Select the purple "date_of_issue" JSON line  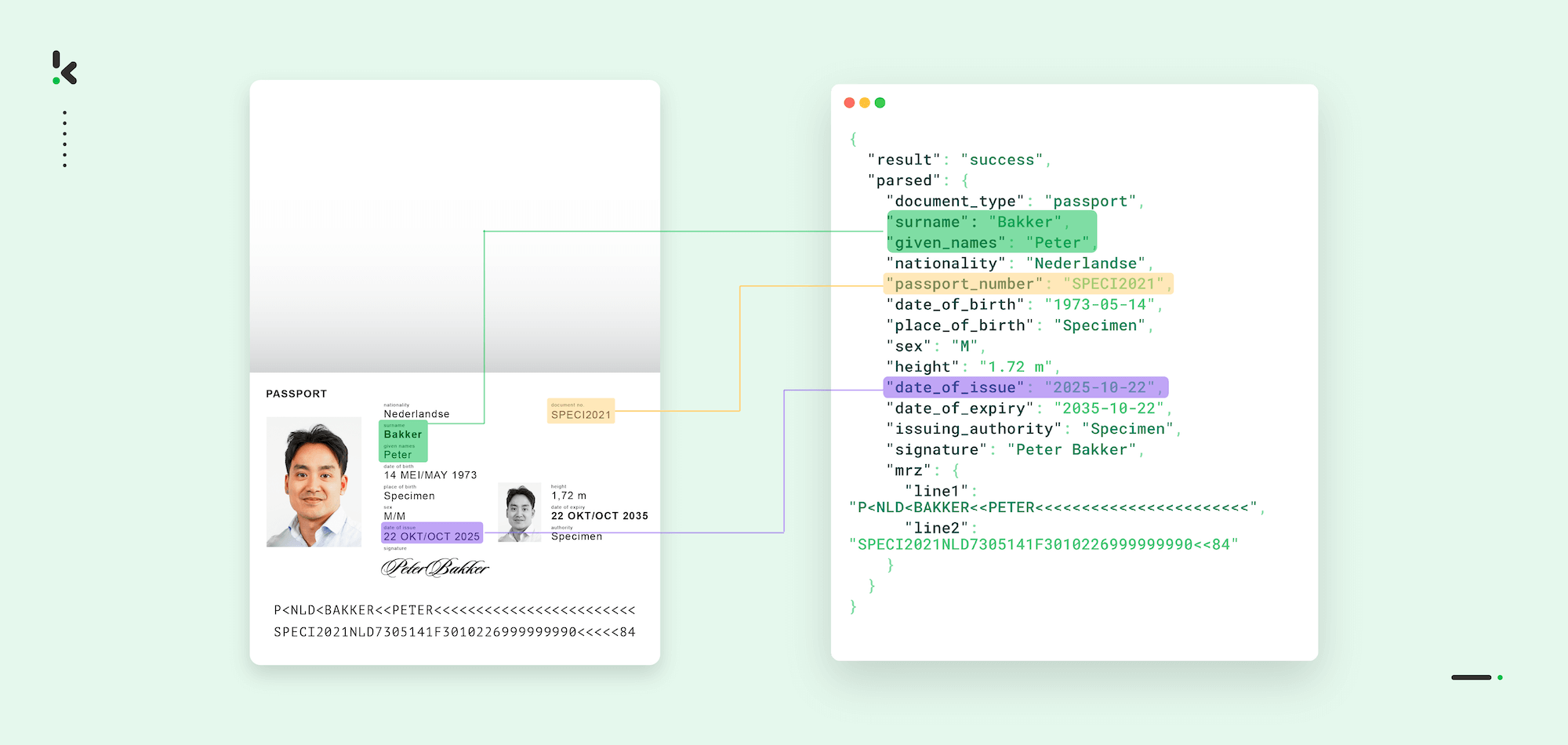(x=1025, y=387)
